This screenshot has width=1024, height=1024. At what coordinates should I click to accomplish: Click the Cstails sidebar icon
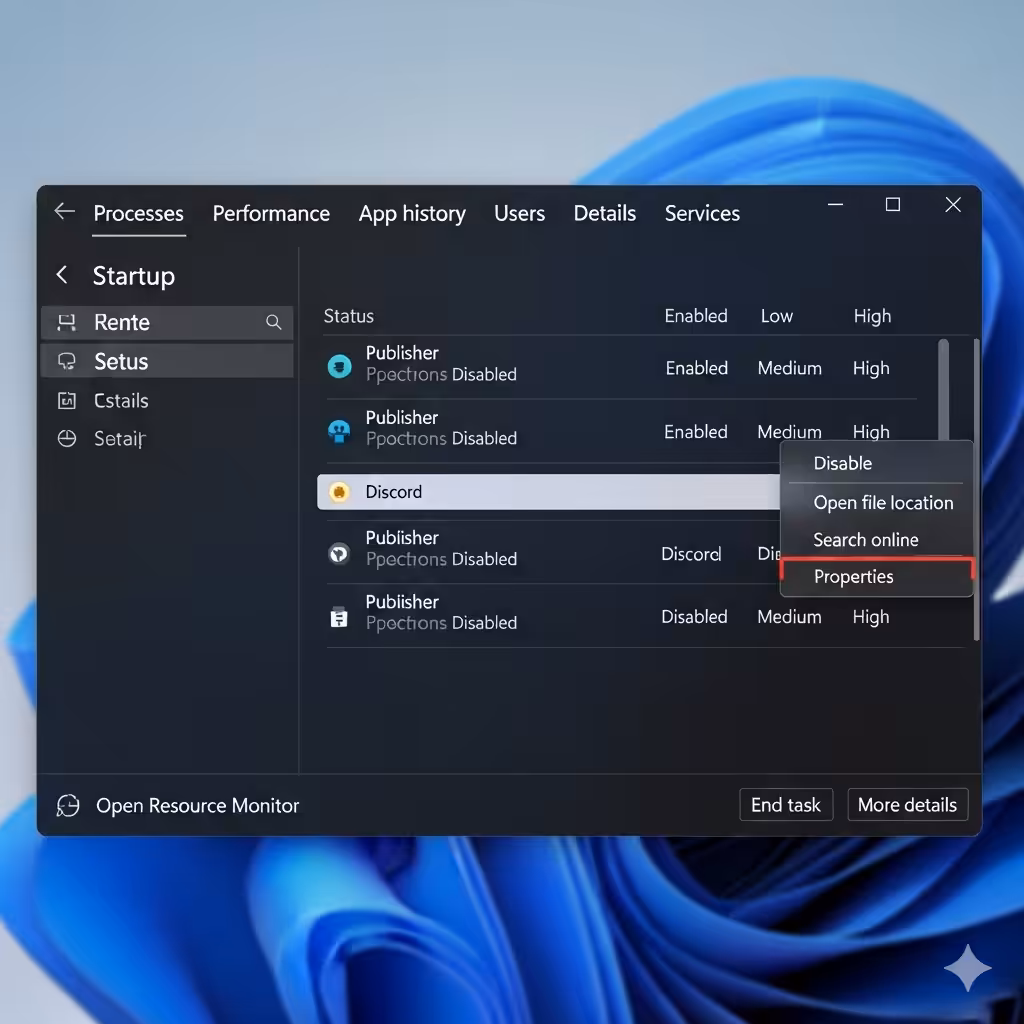point(66,400)
